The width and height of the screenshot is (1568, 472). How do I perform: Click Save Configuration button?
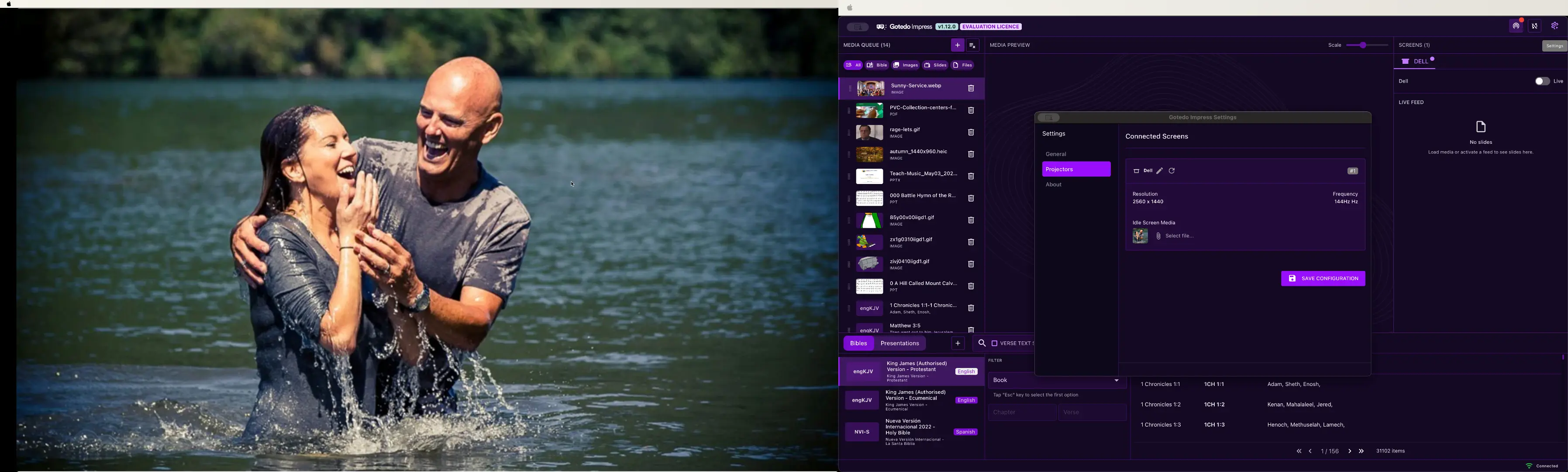(x=1323, y=279)
